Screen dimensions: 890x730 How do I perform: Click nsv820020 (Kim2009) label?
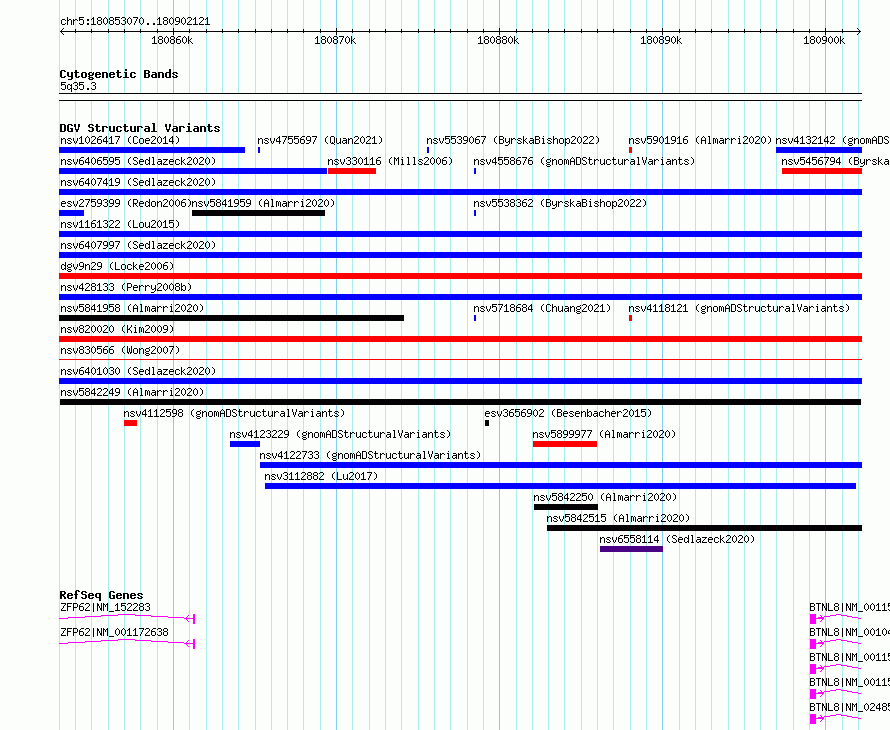pos(117,329)
